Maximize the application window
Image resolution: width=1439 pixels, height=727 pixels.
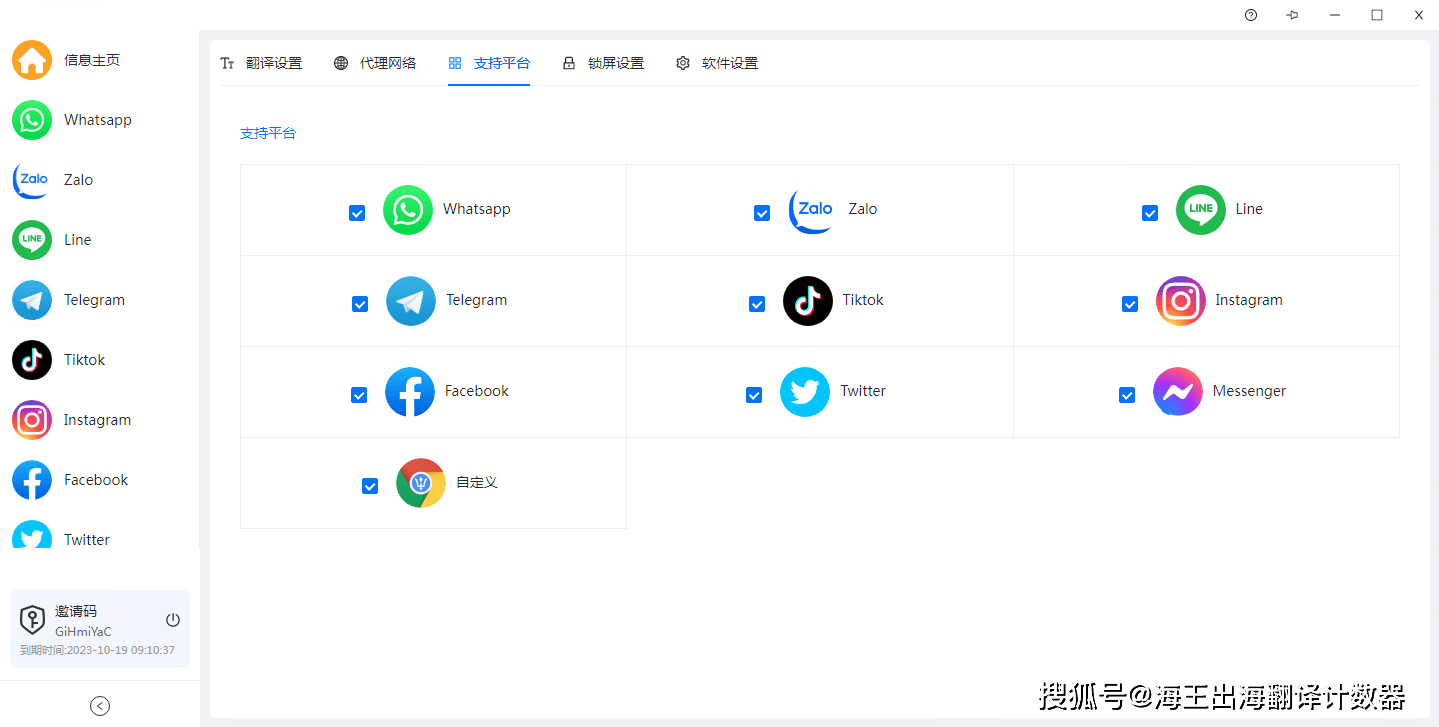pos(1377,15)
